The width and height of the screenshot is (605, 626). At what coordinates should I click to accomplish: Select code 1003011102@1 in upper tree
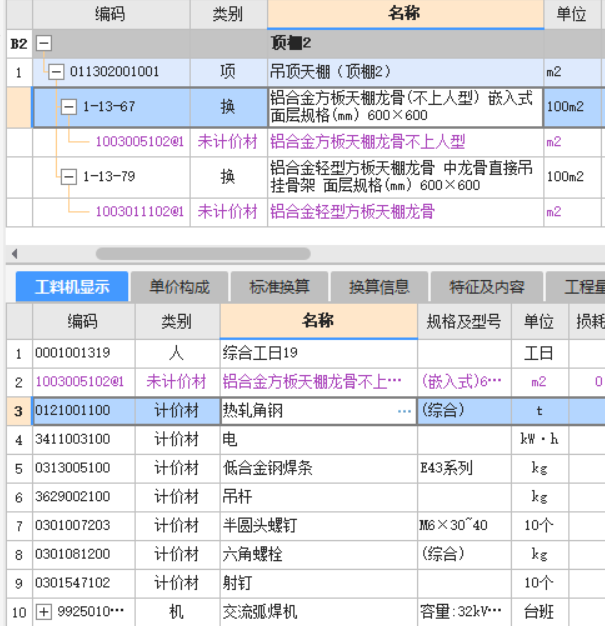139,212
